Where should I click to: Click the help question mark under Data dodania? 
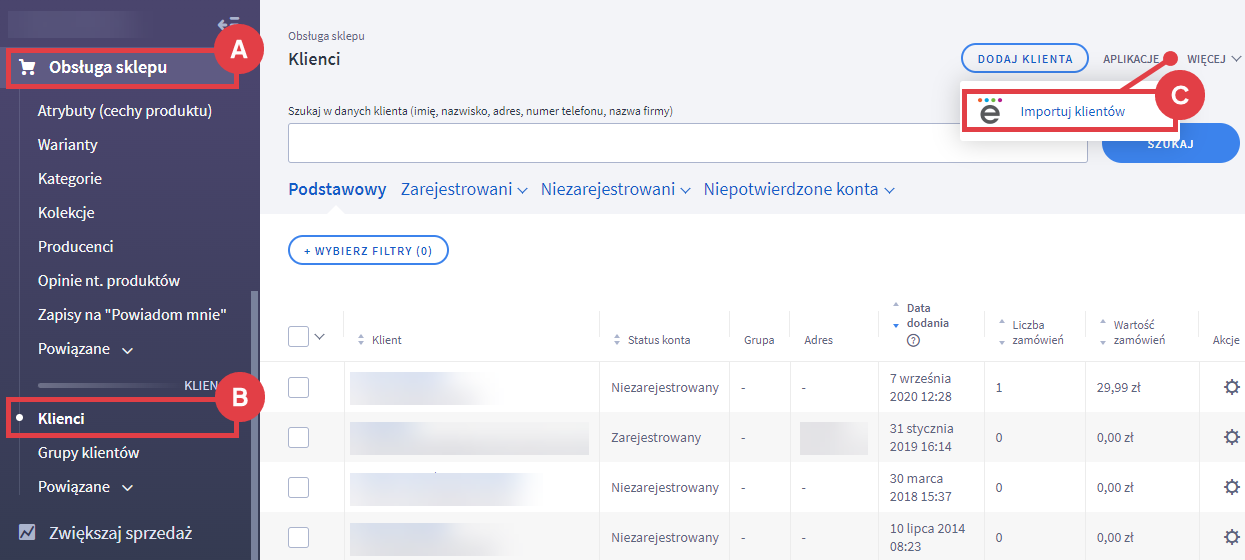point(913,340)
